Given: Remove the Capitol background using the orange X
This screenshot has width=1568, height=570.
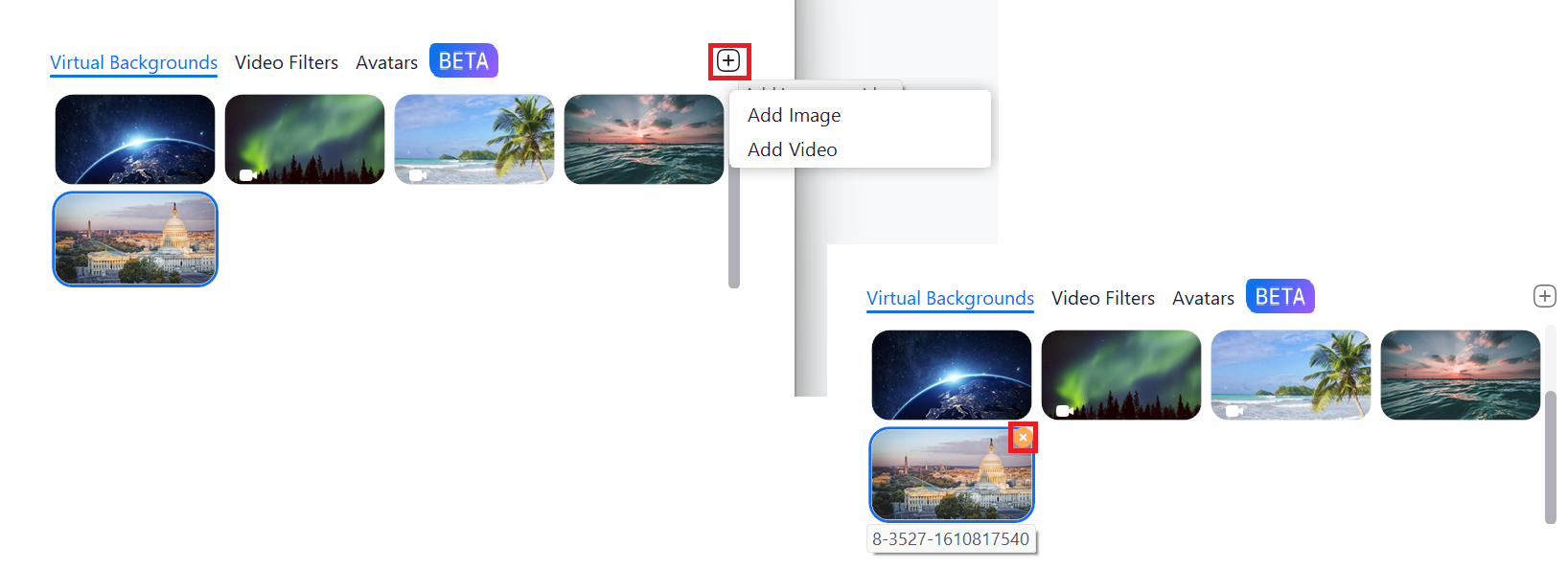Looking at the screenshot, I should (1023, 437).
